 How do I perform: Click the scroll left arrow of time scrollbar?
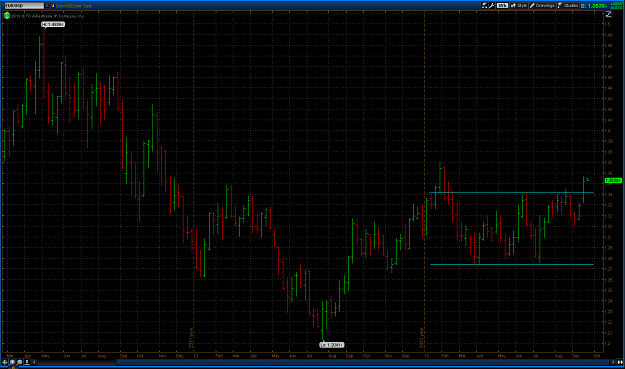(34, 362)
